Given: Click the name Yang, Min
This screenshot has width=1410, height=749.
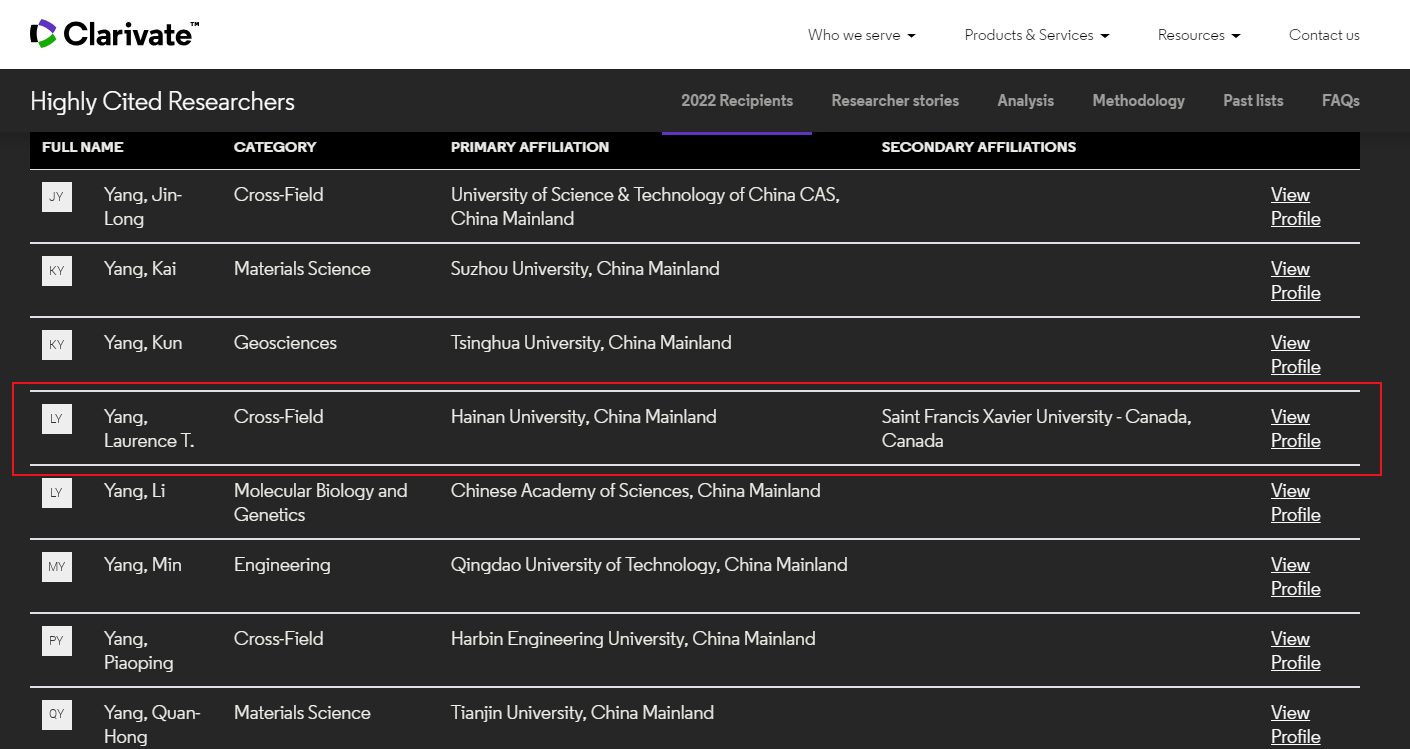Looking at the screenshot, I should click(143, 565).
